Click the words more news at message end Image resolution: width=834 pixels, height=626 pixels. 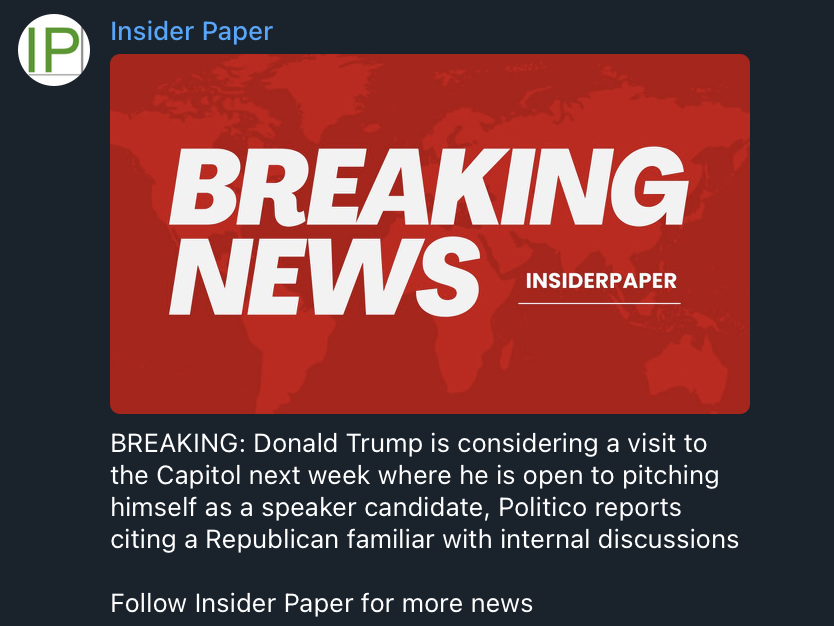coord(467,604)
